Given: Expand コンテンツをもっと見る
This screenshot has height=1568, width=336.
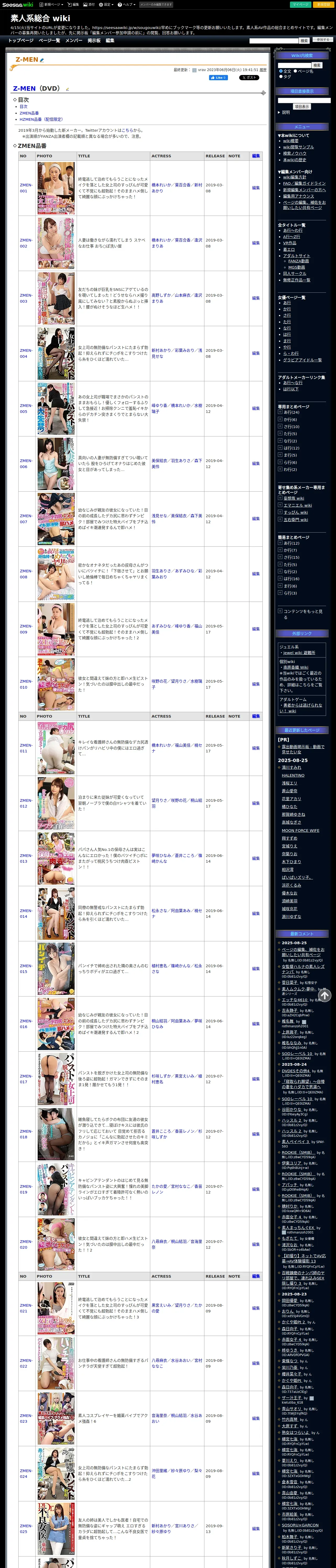Looking at the screenshot, I should click(x=280, y=611).
